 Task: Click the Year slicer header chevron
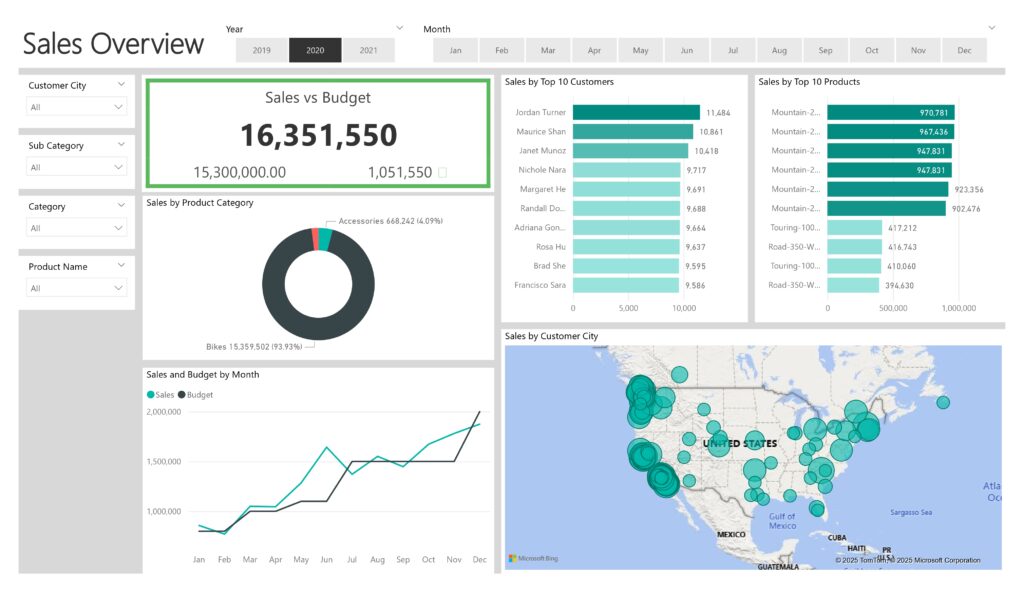coord(400,28)
